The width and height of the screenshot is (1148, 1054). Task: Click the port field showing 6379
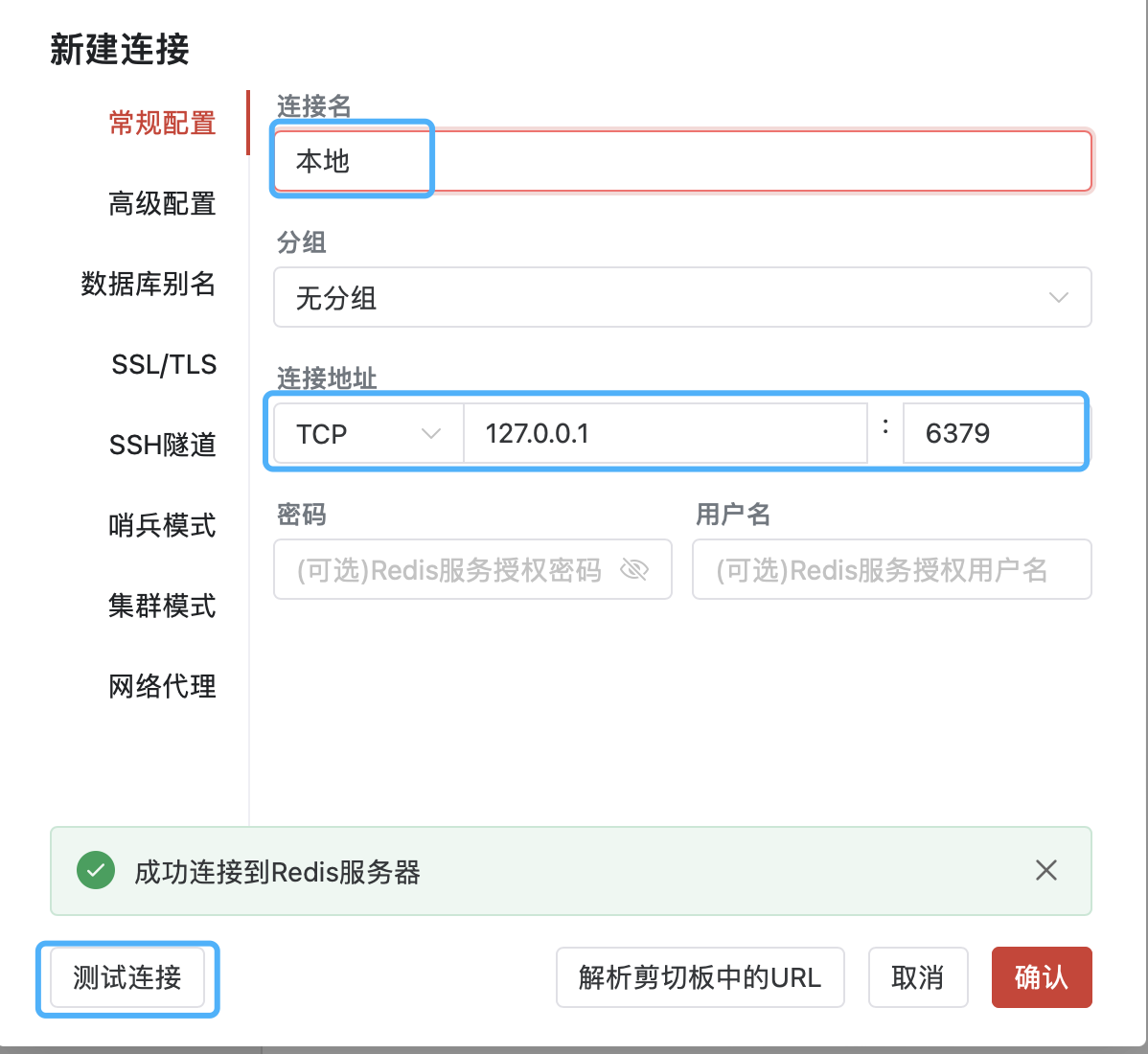[994, 433]
